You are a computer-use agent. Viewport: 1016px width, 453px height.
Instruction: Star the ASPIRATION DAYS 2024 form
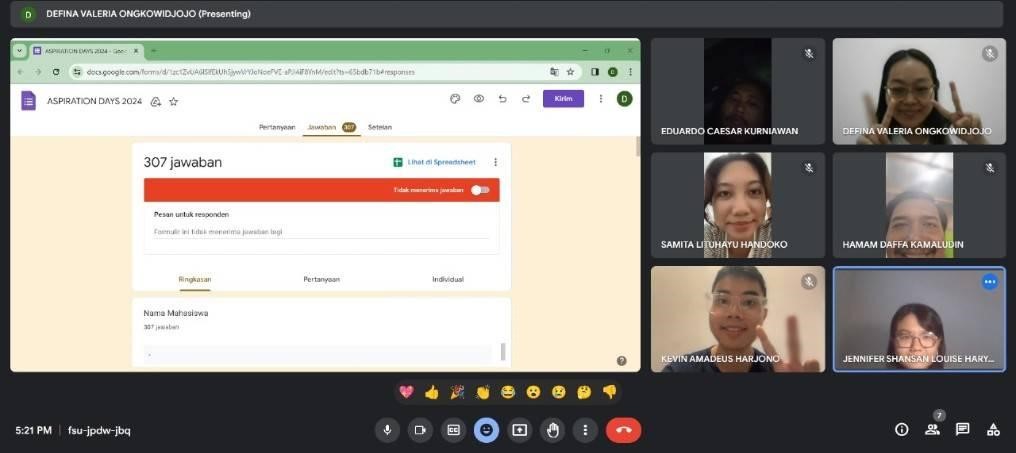[x=174, y=102]
